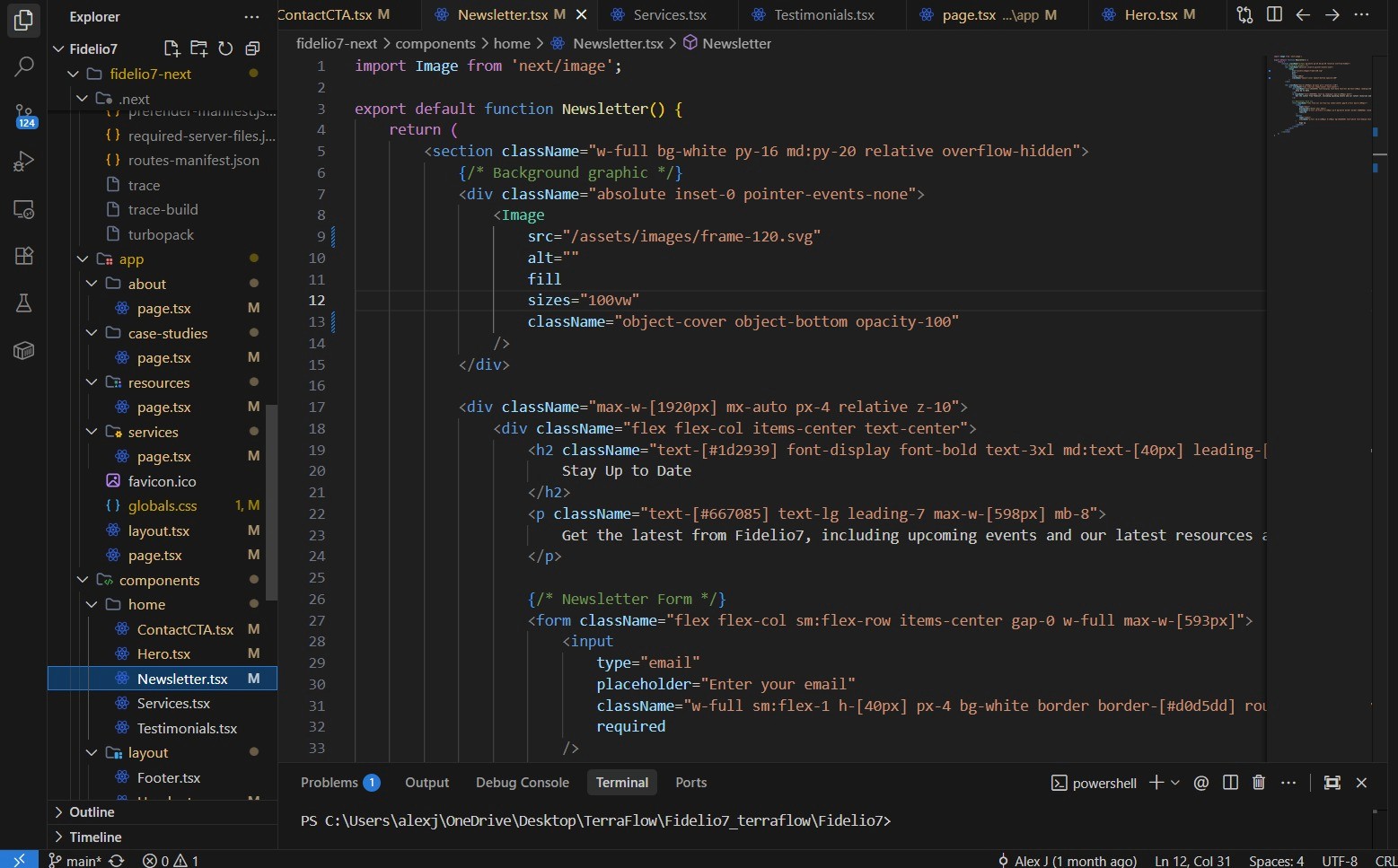1398x868 pixels.
Task: Split the editor to the right
Action: [x=1274, y=14]
